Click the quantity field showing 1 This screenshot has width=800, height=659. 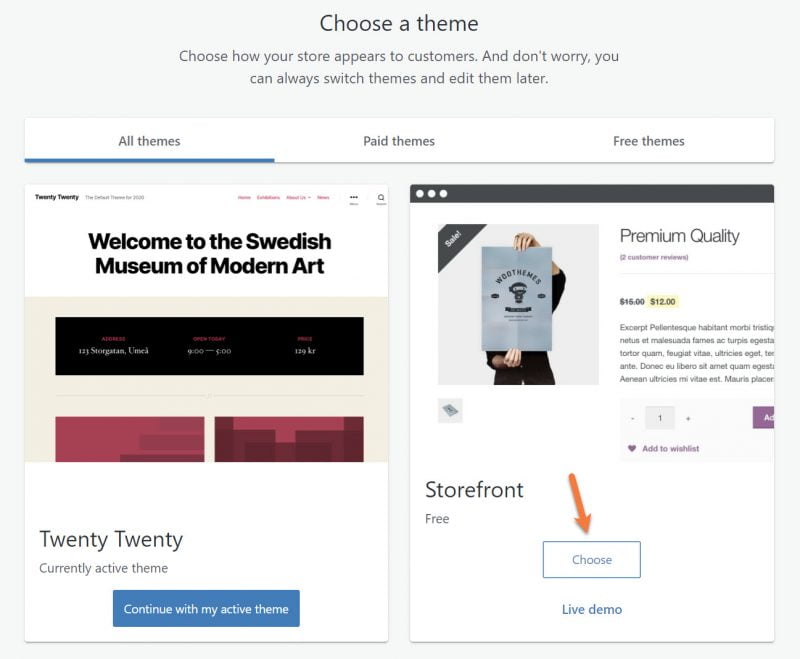click(x=659, y=417)
